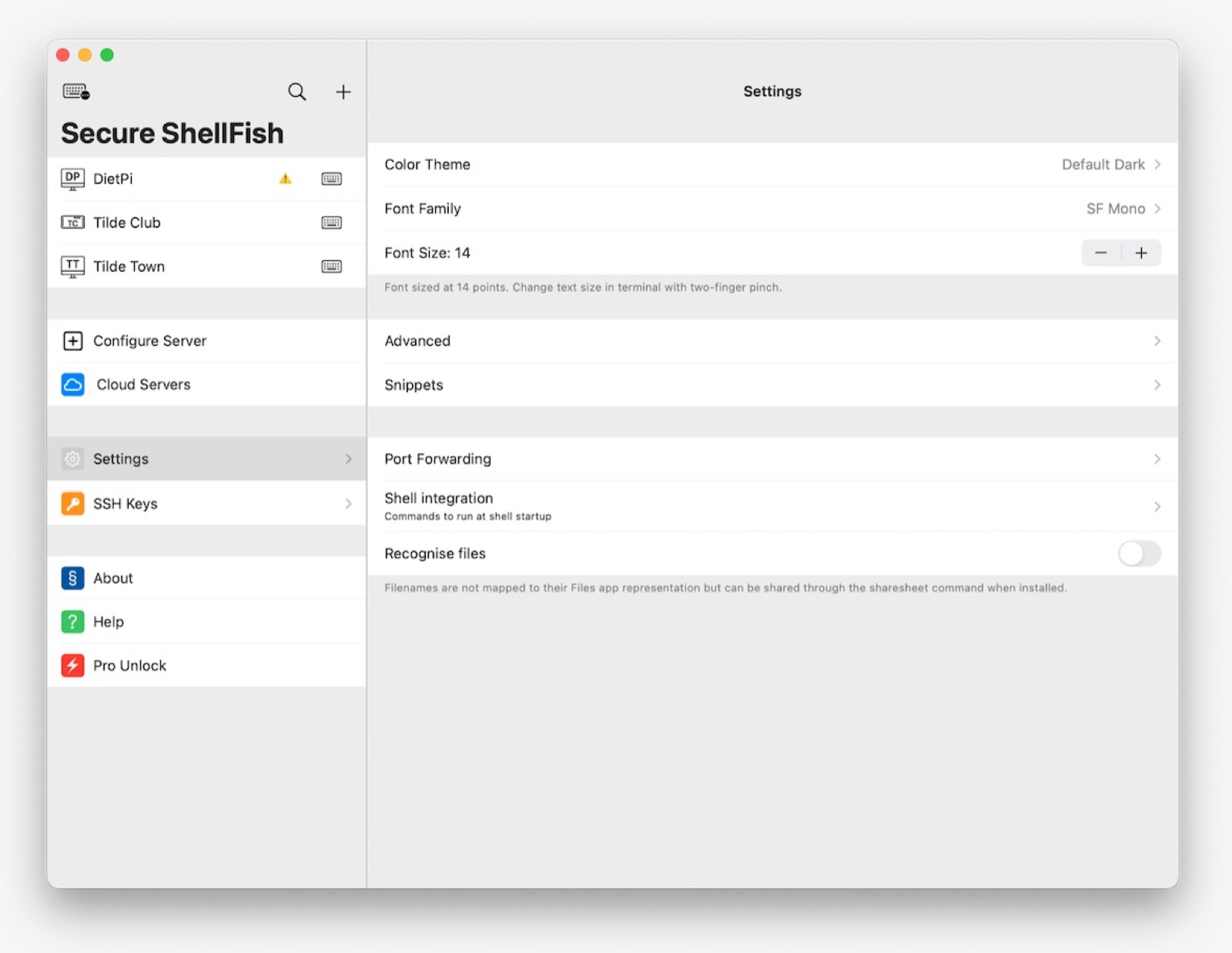Expand the Advanced settings section
Image resolution: width=1232 pixels, height=953 pixels.
click(772, 341)
